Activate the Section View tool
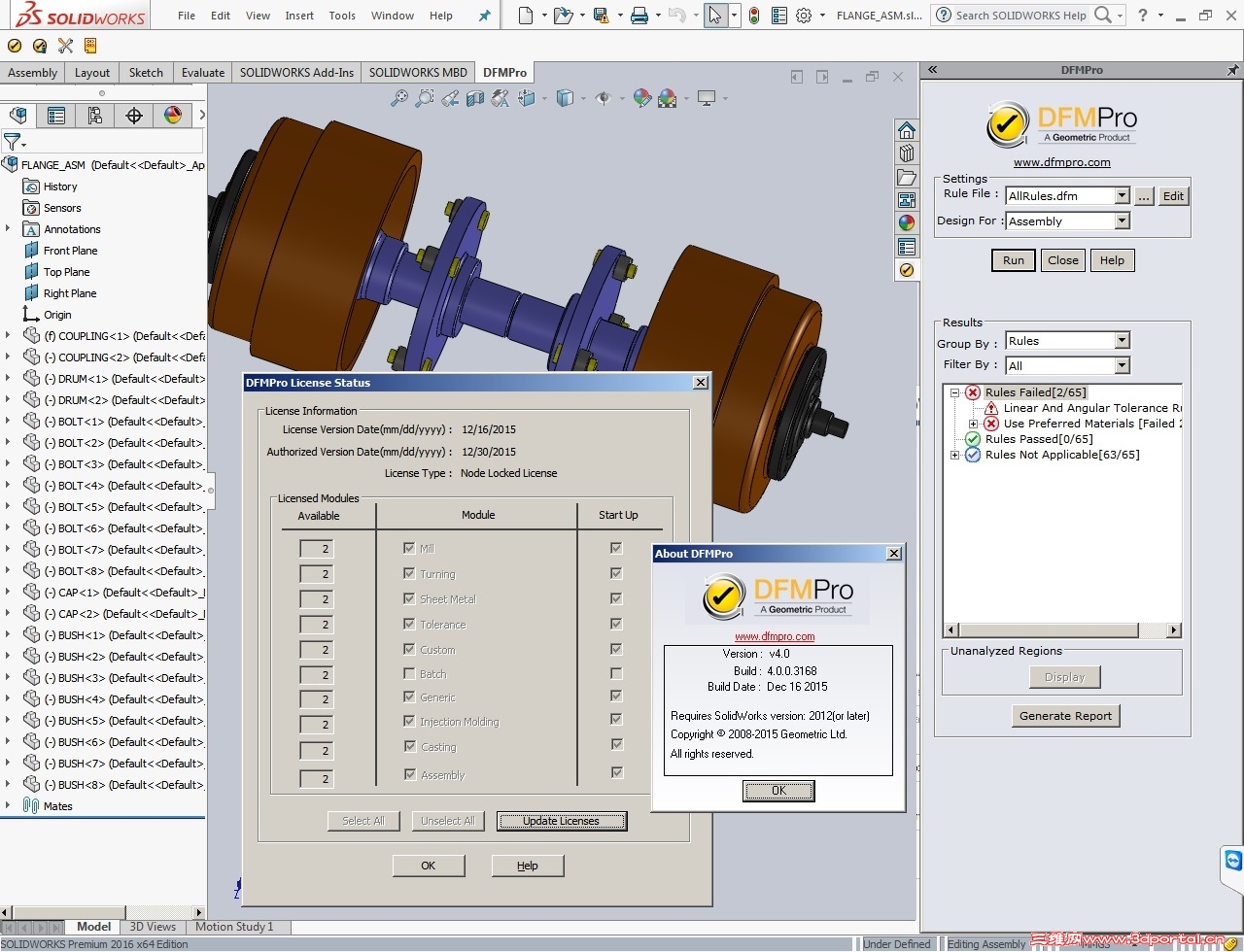The height and width of the screenshot is (952, 1244). [473, 97]
